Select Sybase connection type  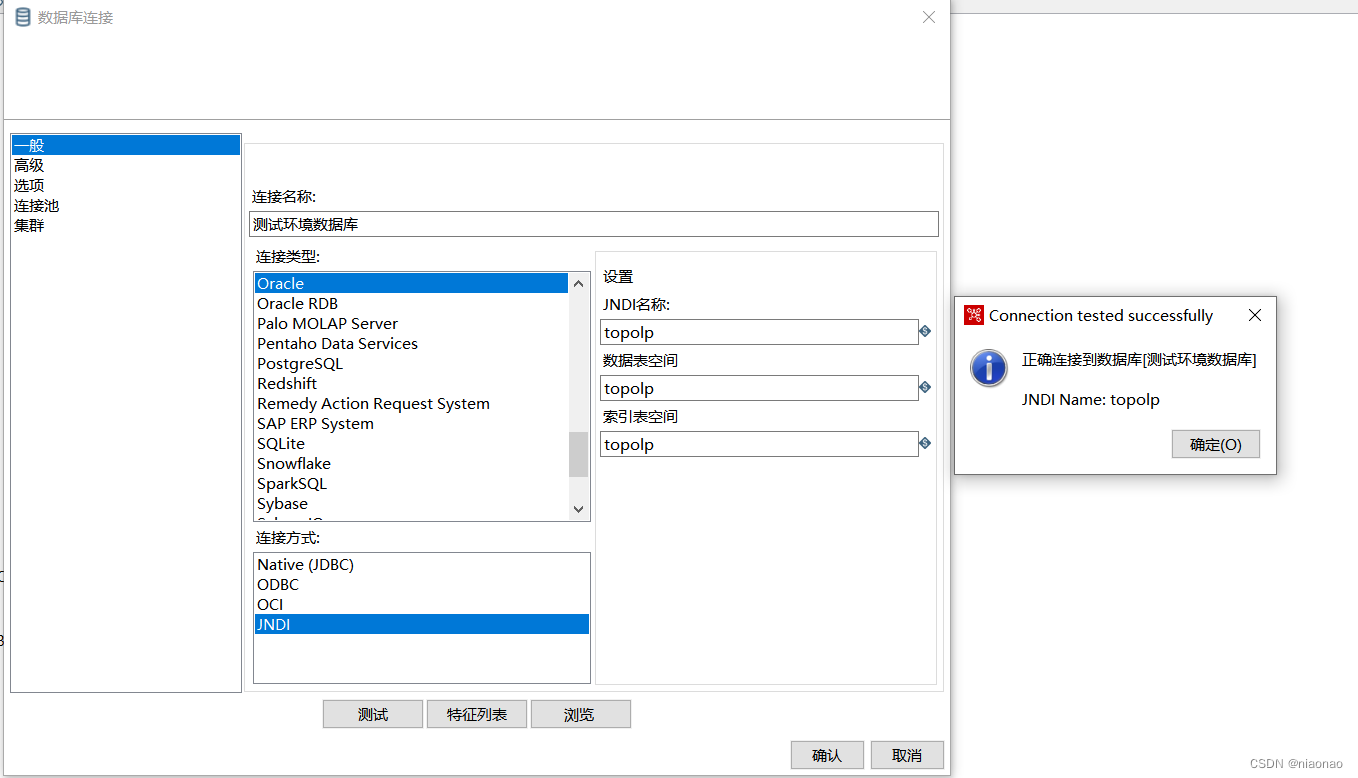click(411, 503)
